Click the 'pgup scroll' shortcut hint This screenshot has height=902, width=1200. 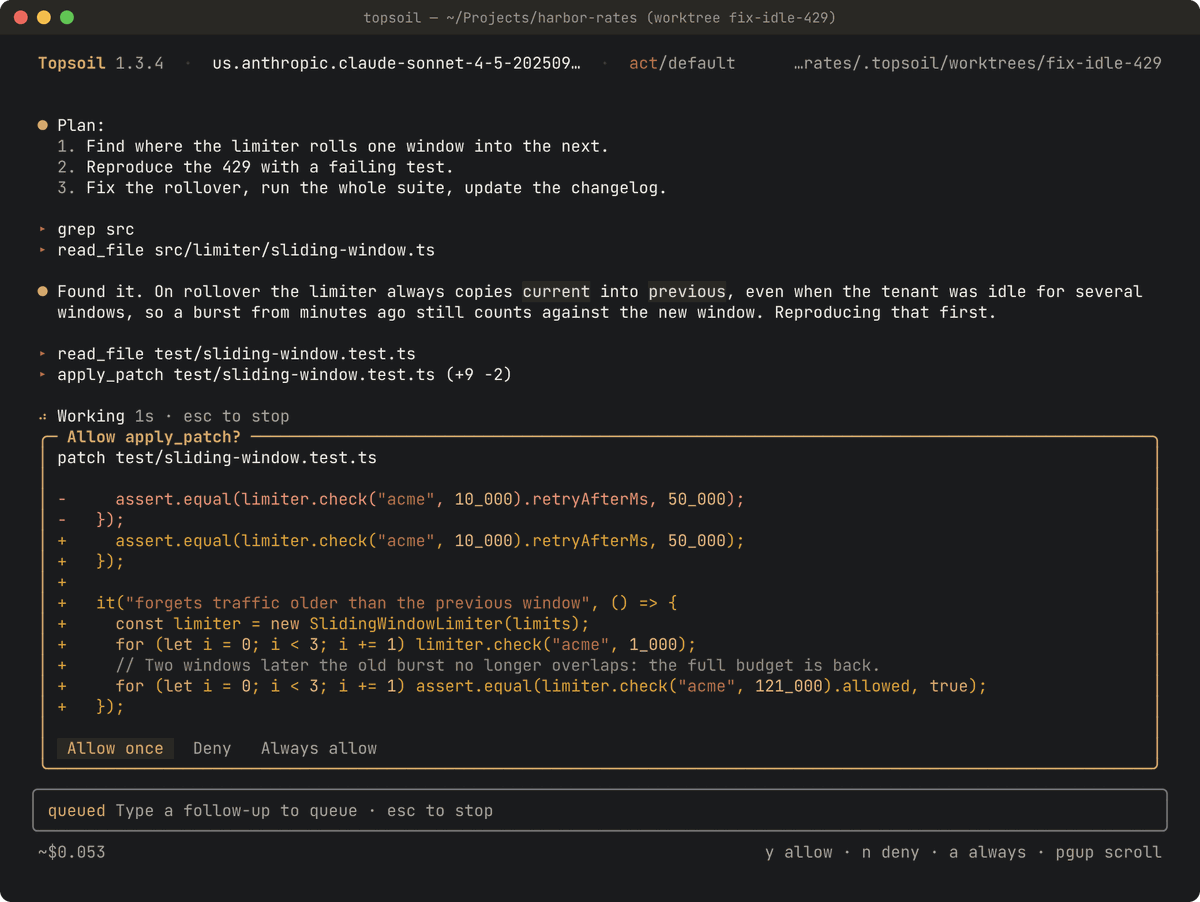coord(1108,852)
